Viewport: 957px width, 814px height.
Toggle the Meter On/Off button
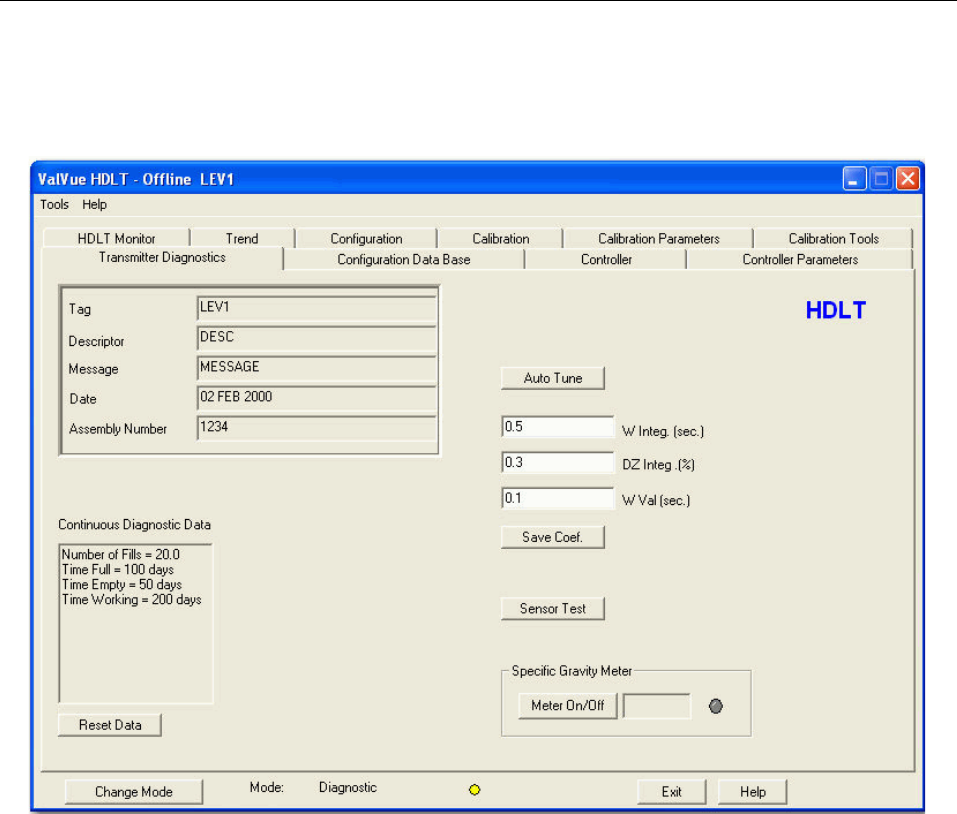(x=568, y=705)
